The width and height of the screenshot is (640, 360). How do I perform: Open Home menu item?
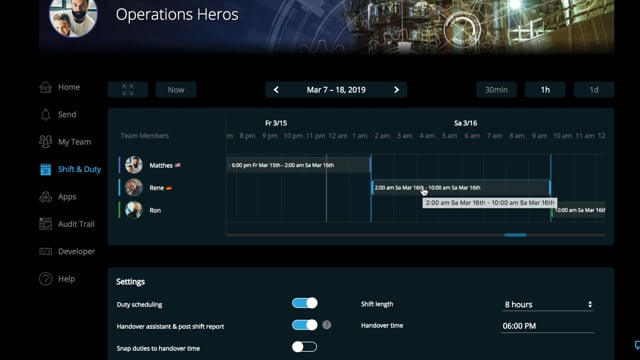(69, 87)
